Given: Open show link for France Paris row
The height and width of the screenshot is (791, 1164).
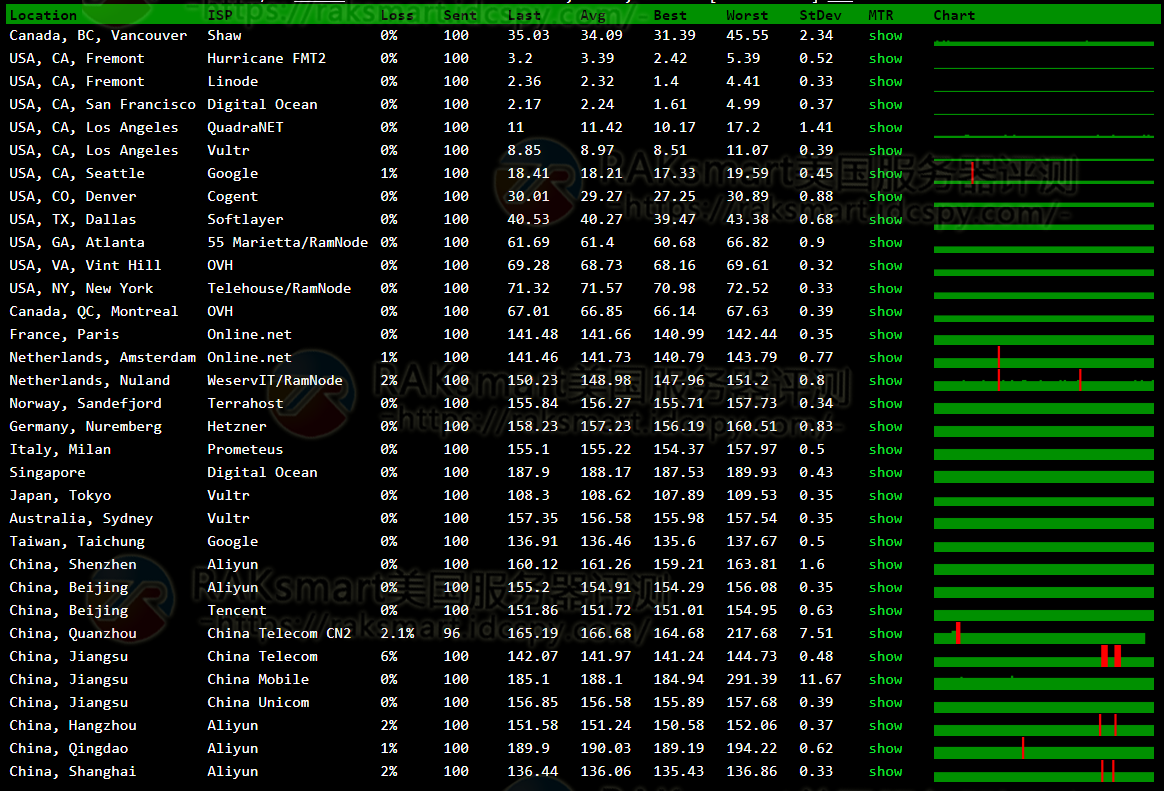Looking at the screenshot, I should coord(886,335).
